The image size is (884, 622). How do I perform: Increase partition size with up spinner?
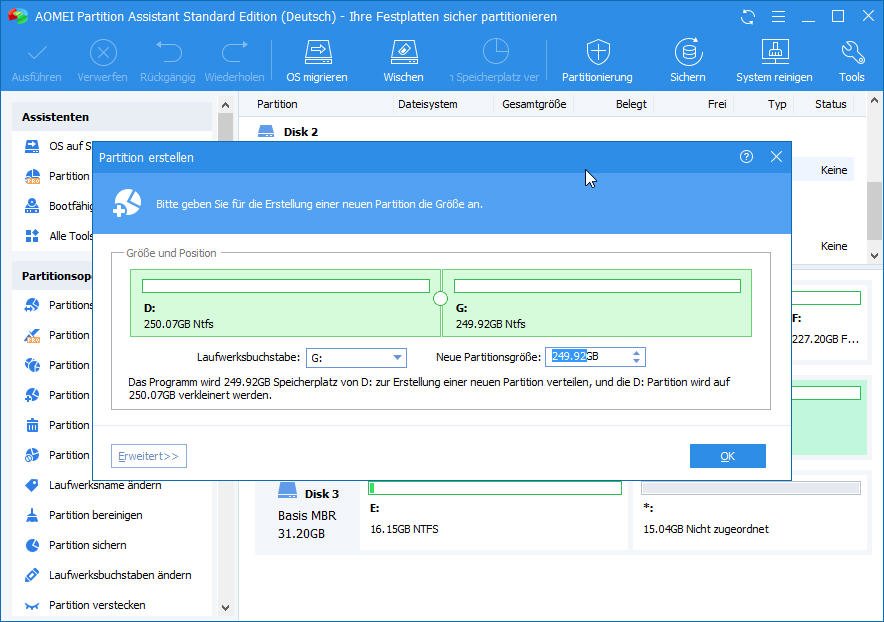pos(637,352)
